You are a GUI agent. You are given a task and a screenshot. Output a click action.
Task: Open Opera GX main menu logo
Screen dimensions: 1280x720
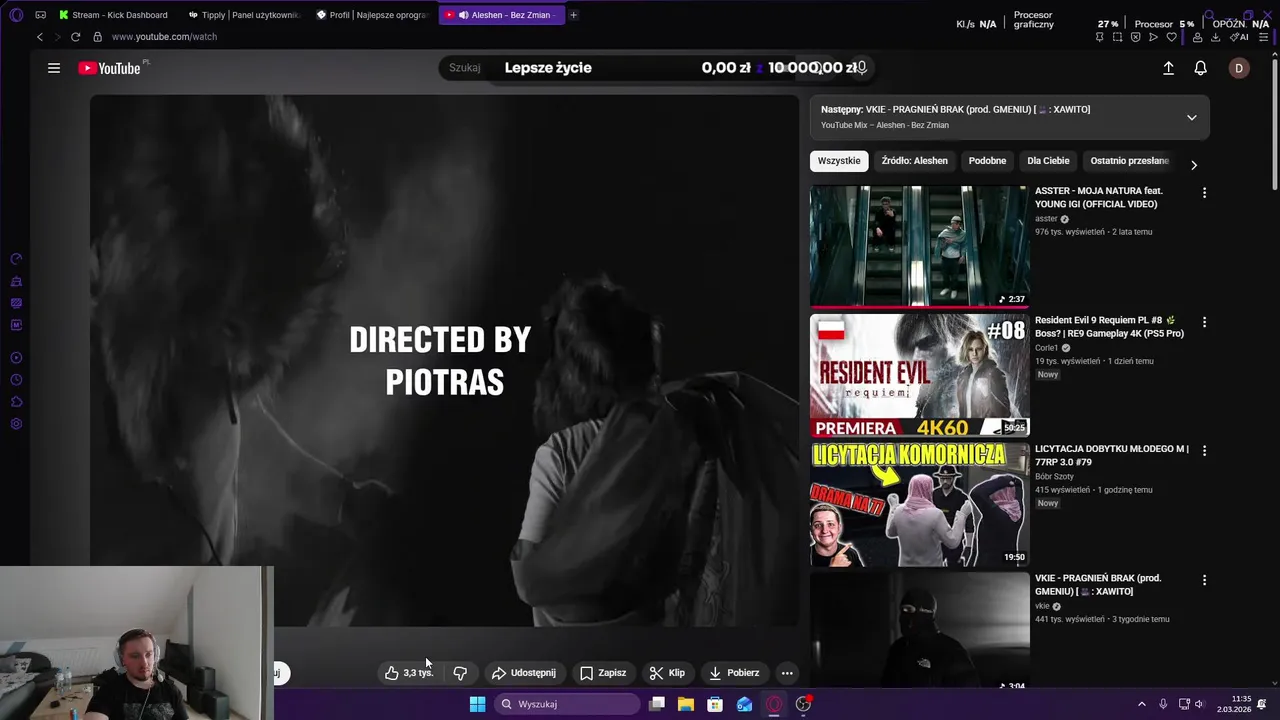(16, 15)
